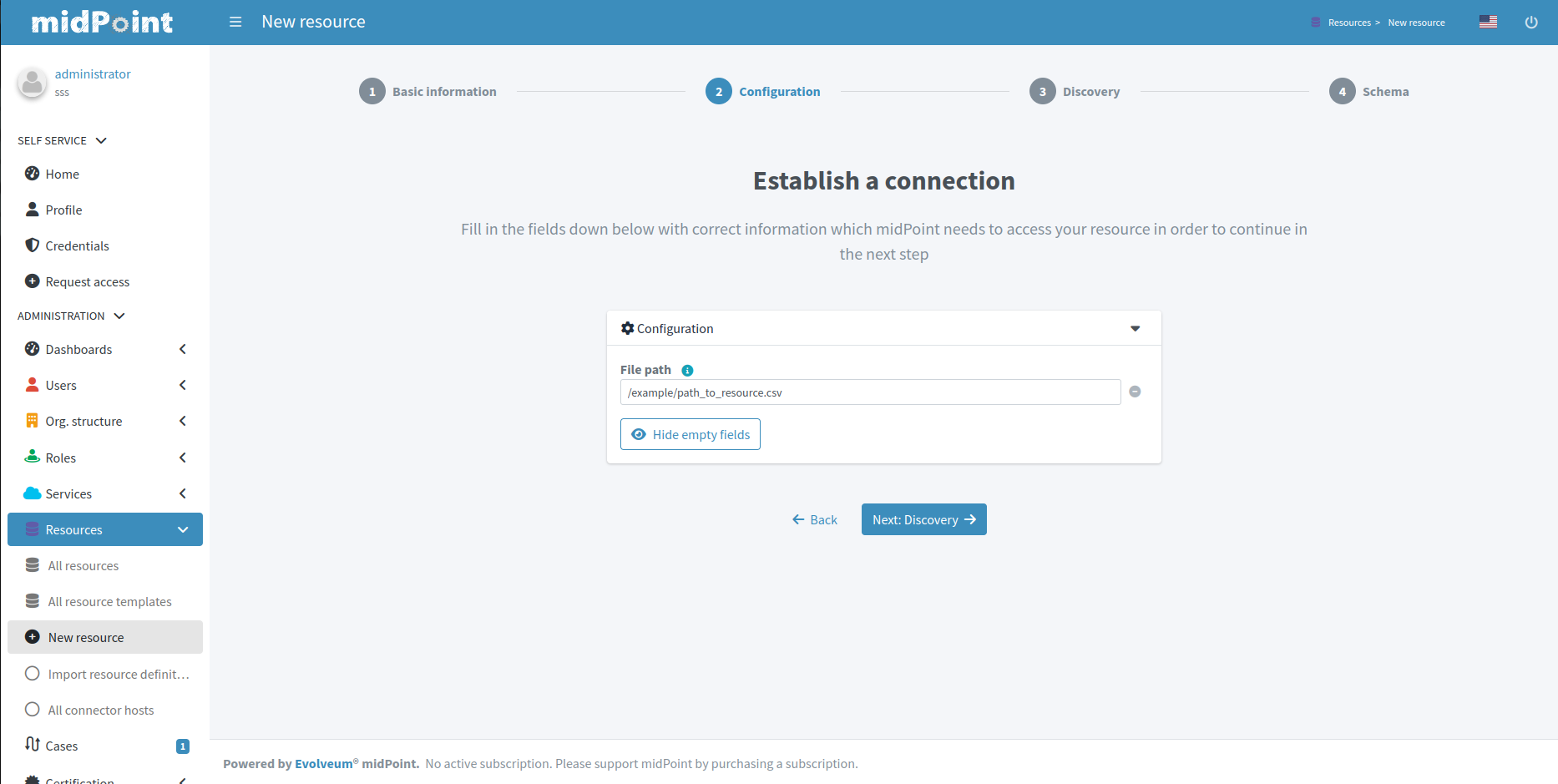Remove the File path value with minus icon
Viewport: 1558px width, 784px height.
point(1135,392)
